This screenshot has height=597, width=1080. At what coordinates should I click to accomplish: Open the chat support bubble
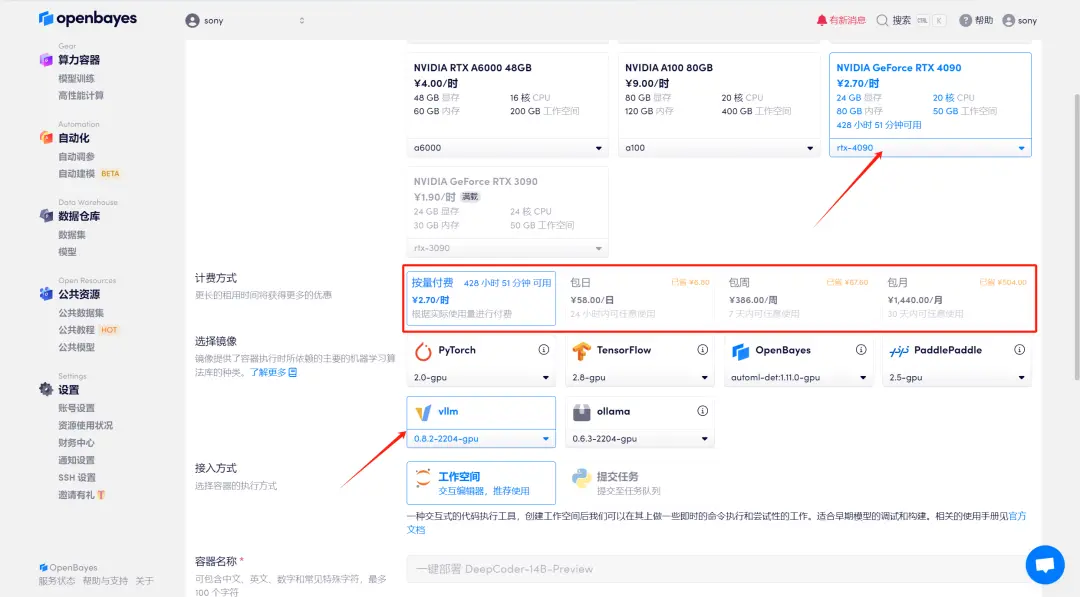point(1045,565)
